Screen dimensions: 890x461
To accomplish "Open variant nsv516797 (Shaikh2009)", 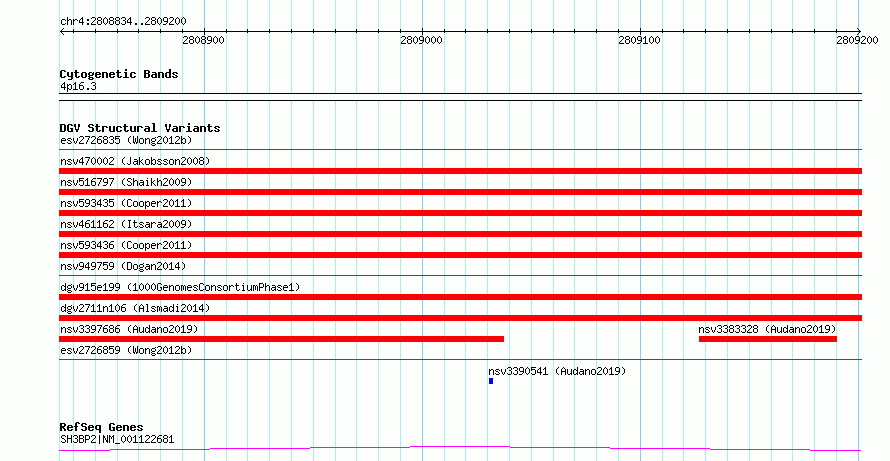I will pos(126,182).
